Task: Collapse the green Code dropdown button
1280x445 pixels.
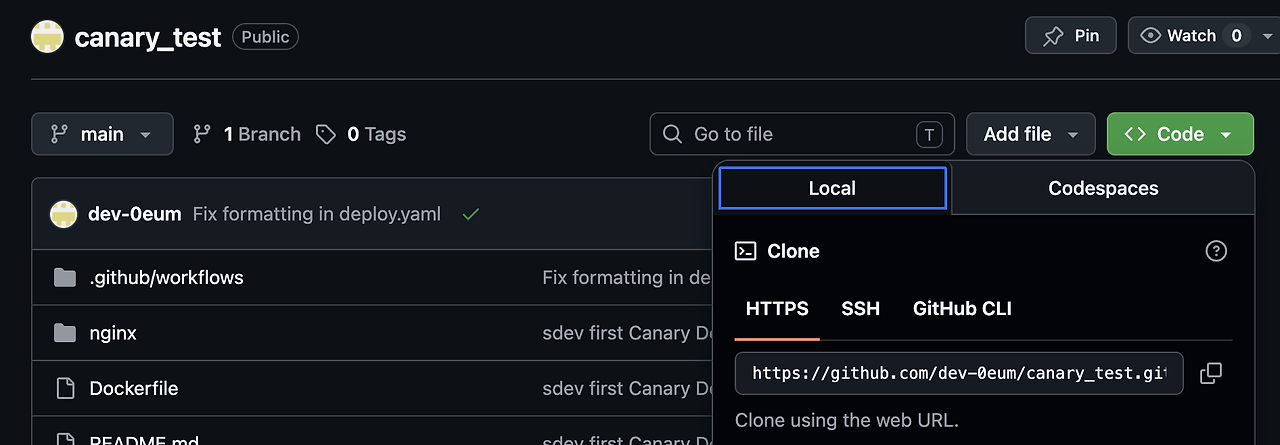Action: [1180, 134]
